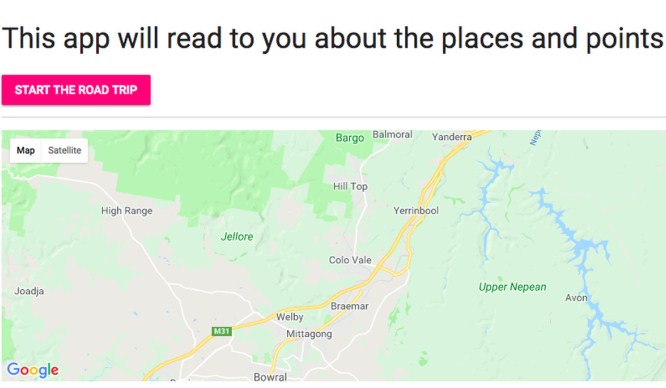Select the Colo Vale label

coord(350,260)
